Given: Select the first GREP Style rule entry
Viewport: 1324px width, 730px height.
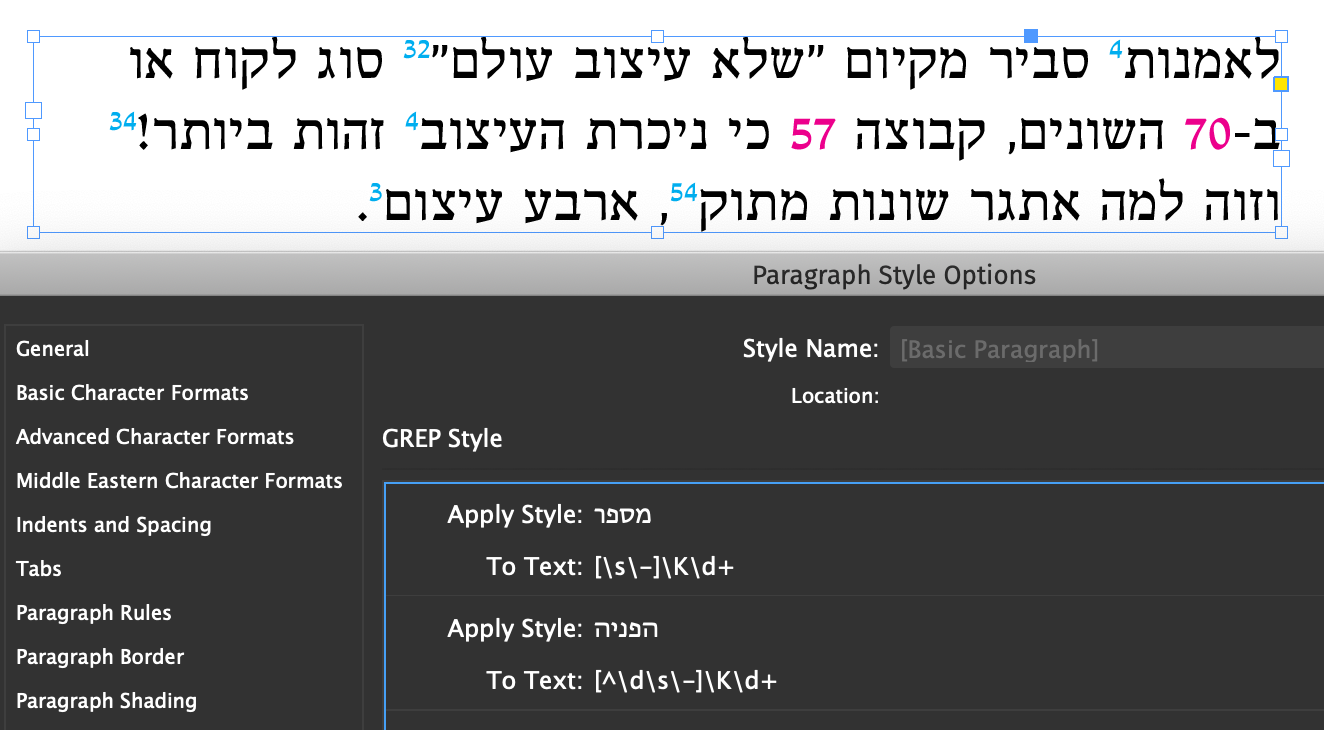Looking at the screenshot, I should [850, 540].
